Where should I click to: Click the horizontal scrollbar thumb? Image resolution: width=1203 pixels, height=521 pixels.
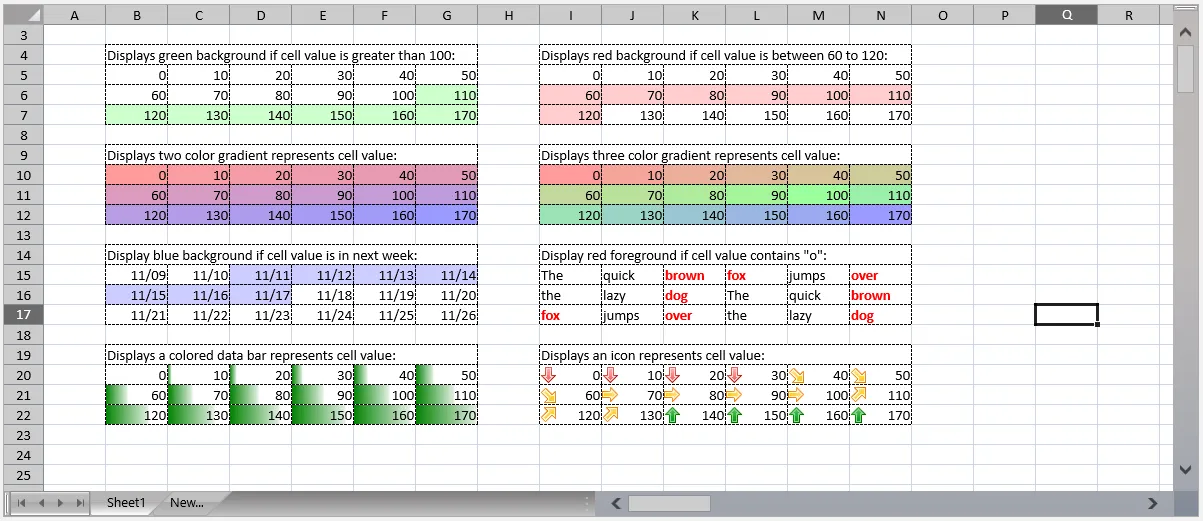[668, 503]
